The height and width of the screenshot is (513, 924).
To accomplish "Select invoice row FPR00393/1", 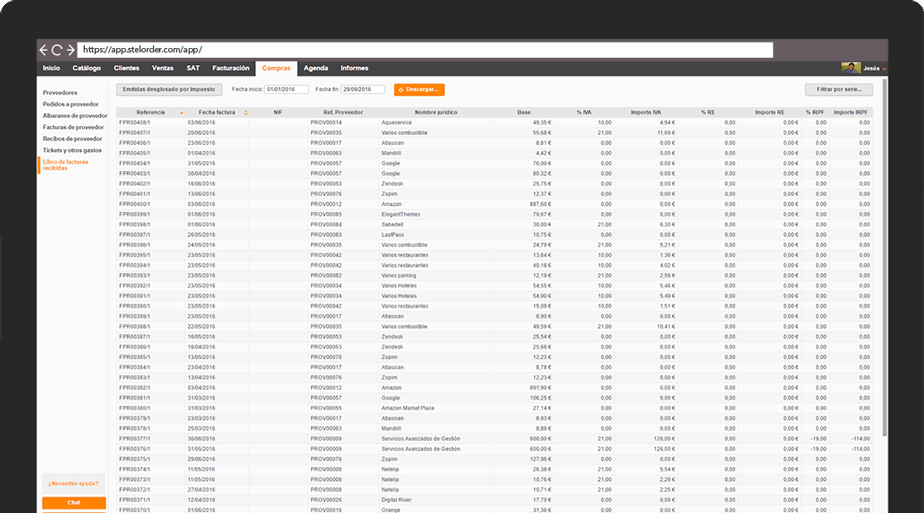I will pyautogui.click(x=494, y=276).
